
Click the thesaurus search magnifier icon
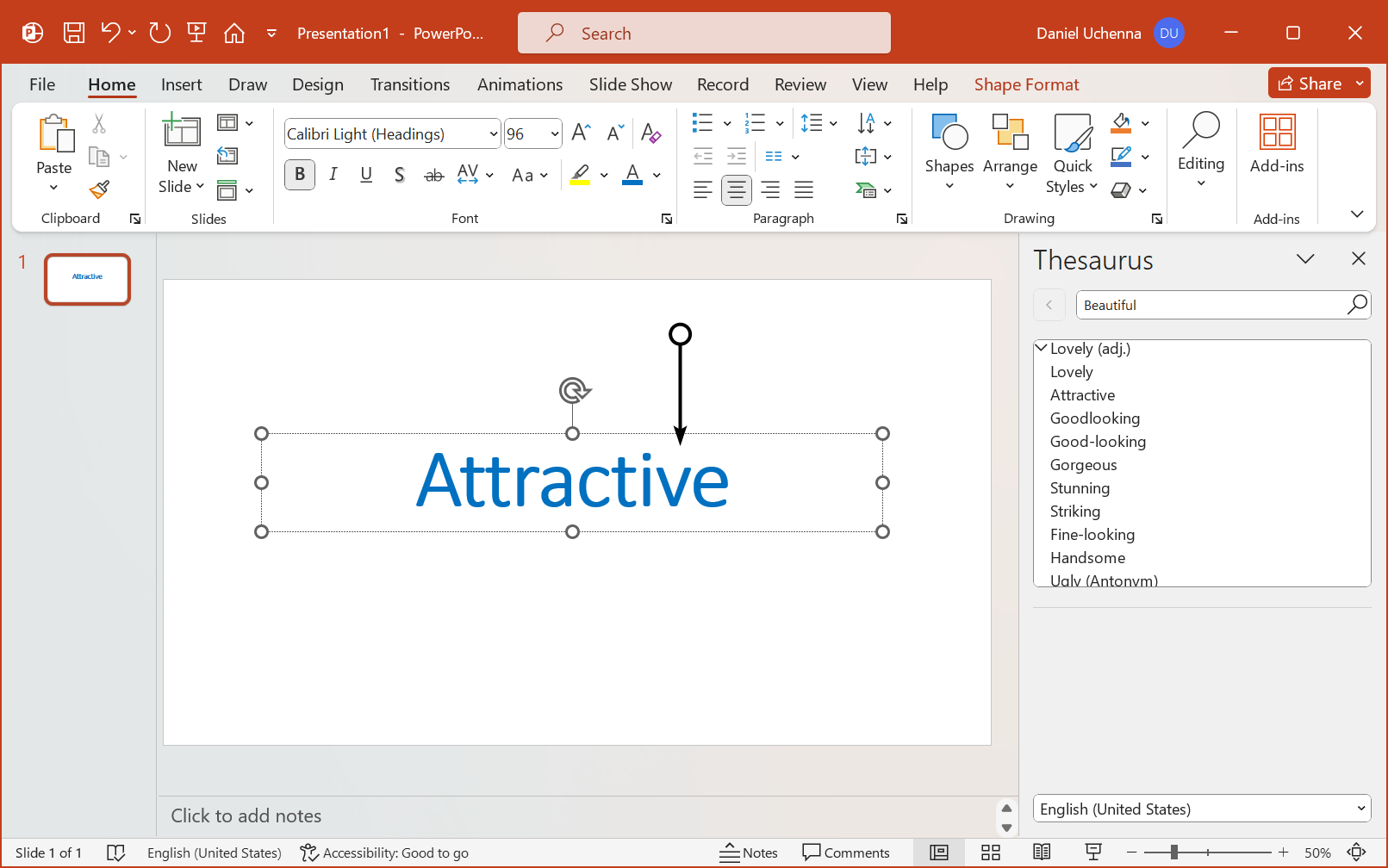(x=1357, y=305)
